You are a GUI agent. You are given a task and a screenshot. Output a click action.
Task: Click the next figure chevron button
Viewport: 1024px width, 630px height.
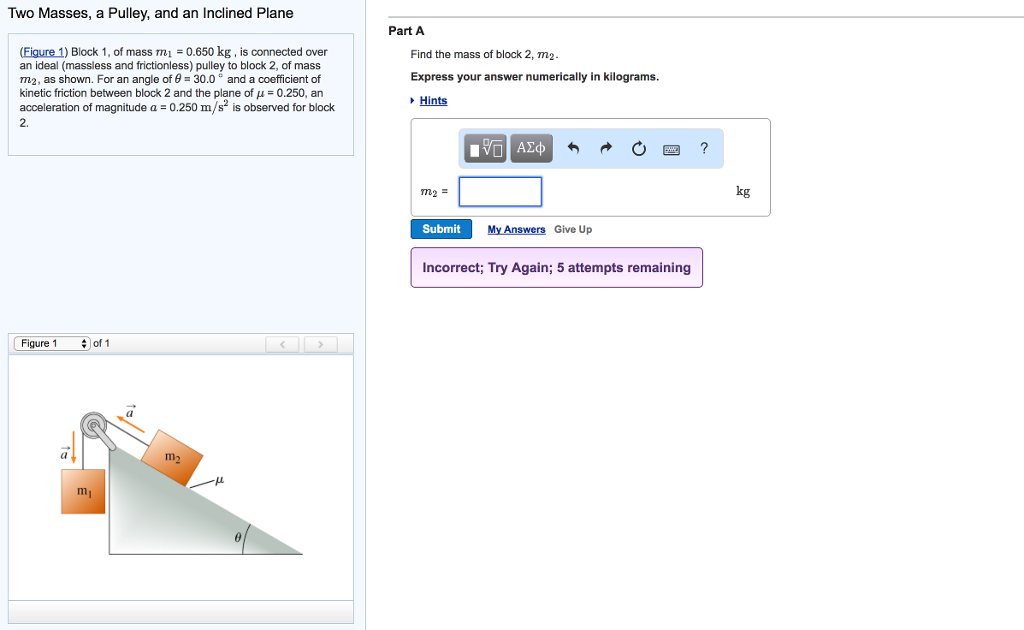click(x=320, y=343)
